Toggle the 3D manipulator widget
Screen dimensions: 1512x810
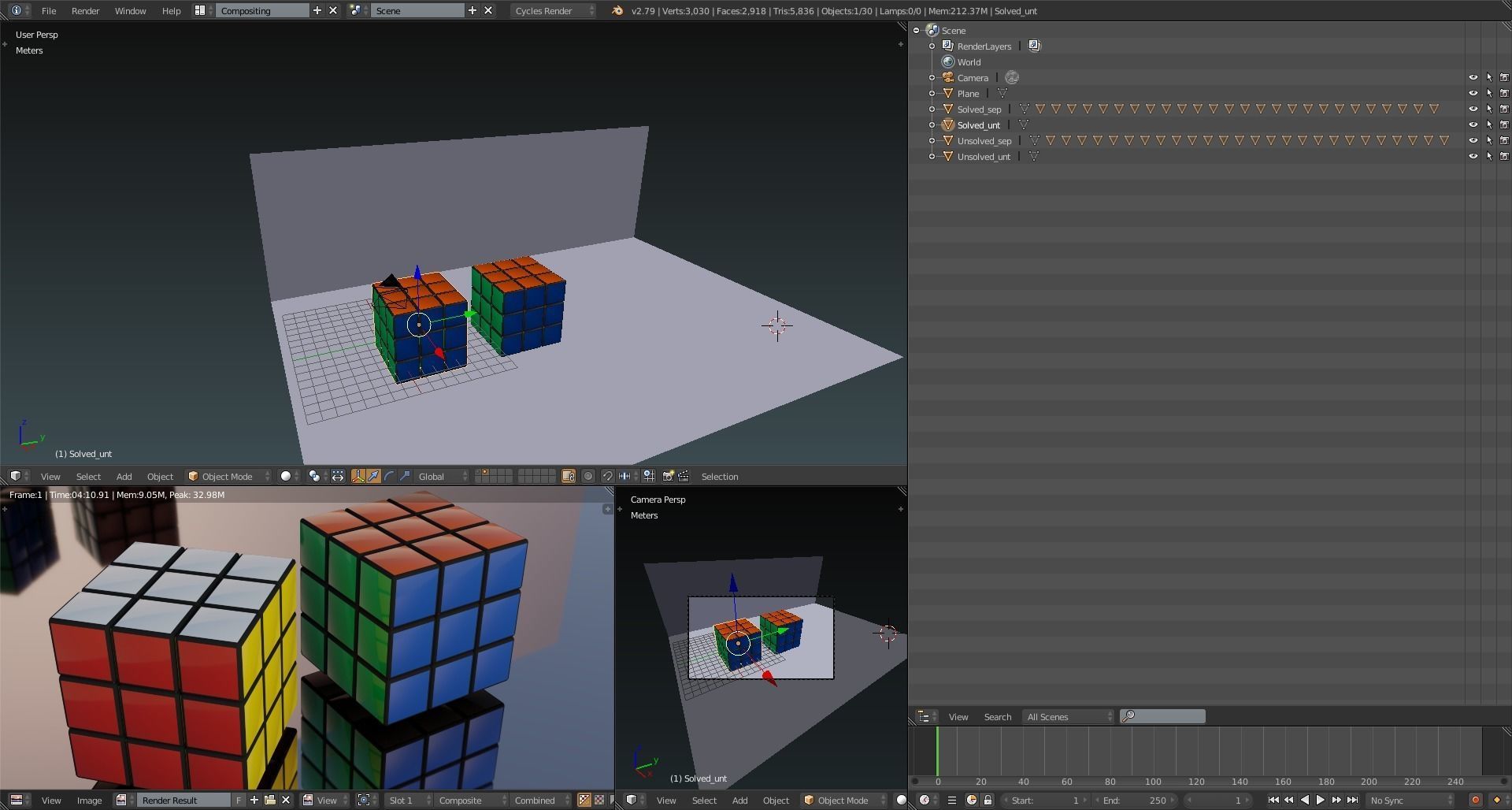point(358,477)
